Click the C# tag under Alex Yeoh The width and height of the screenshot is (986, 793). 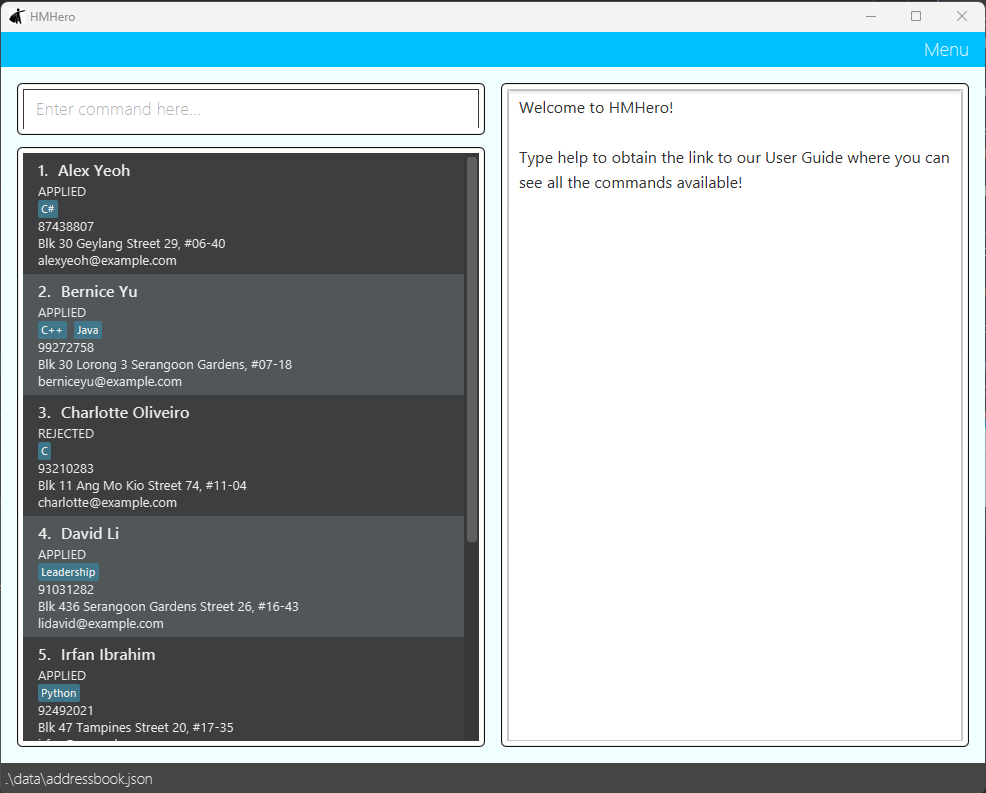click(48, 209)
